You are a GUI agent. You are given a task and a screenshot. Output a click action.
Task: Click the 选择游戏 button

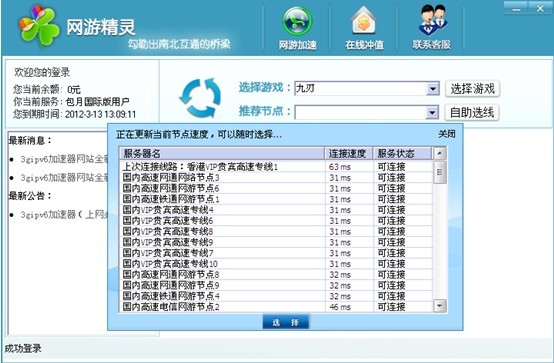(472, 88)
